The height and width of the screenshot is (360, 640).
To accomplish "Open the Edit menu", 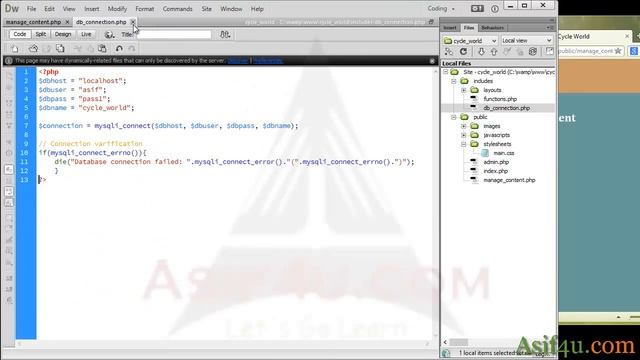I will tap(49, 9).
